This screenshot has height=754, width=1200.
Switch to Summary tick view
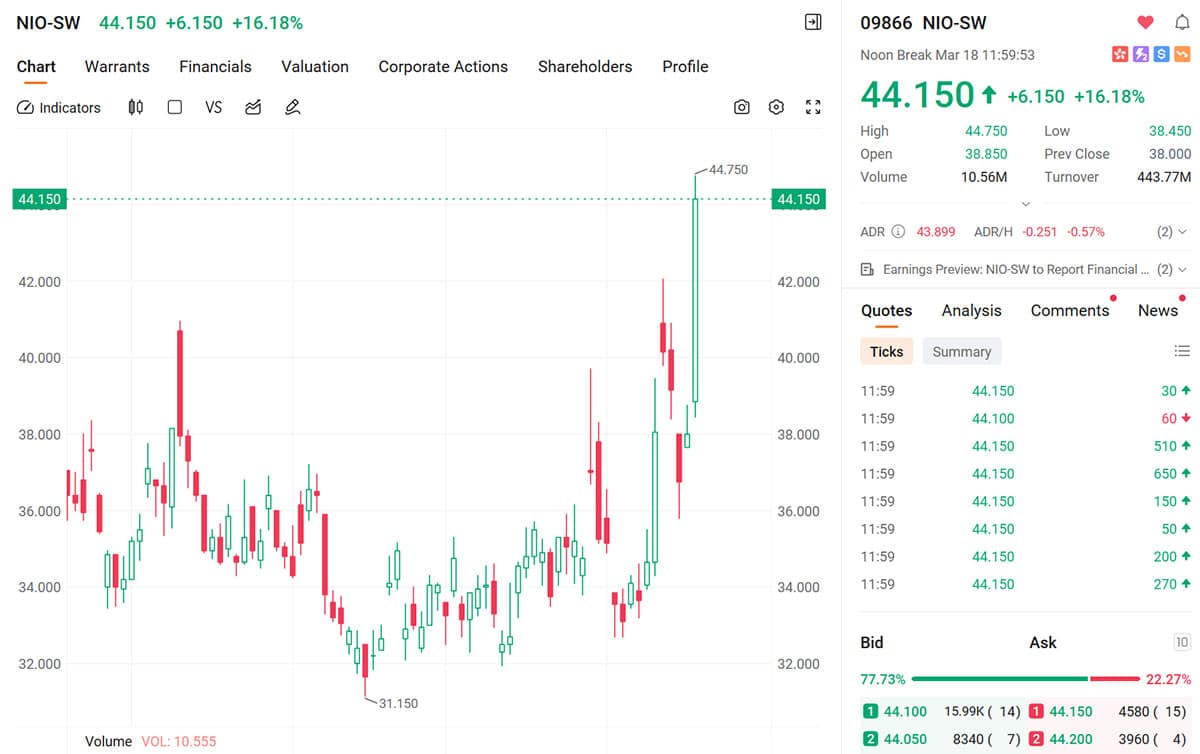[961, 351]
